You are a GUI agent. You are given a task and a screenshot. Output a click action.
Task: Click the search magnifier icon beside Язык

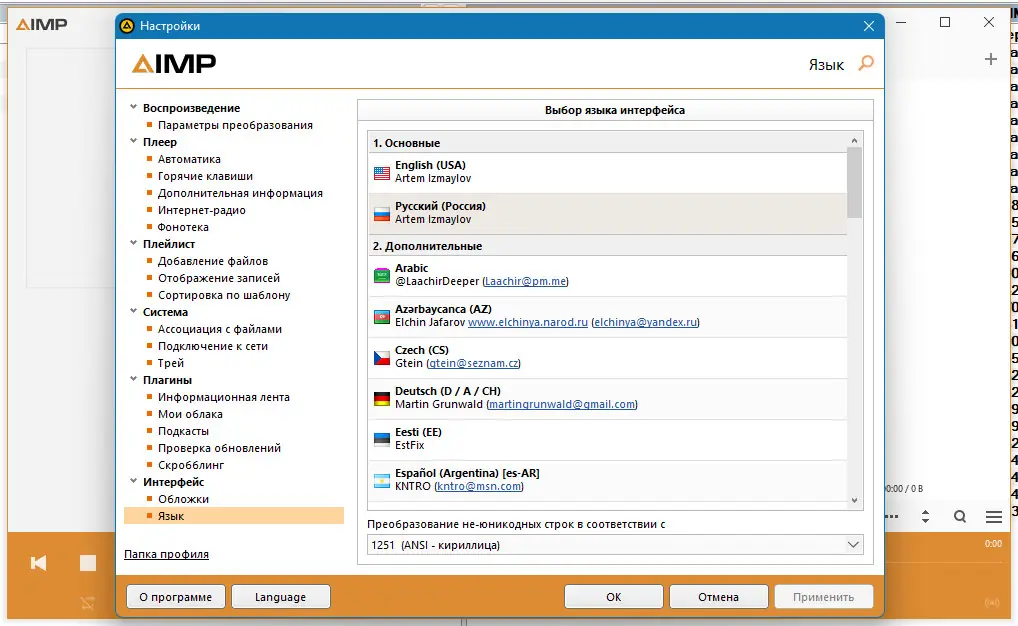[866, 64]
